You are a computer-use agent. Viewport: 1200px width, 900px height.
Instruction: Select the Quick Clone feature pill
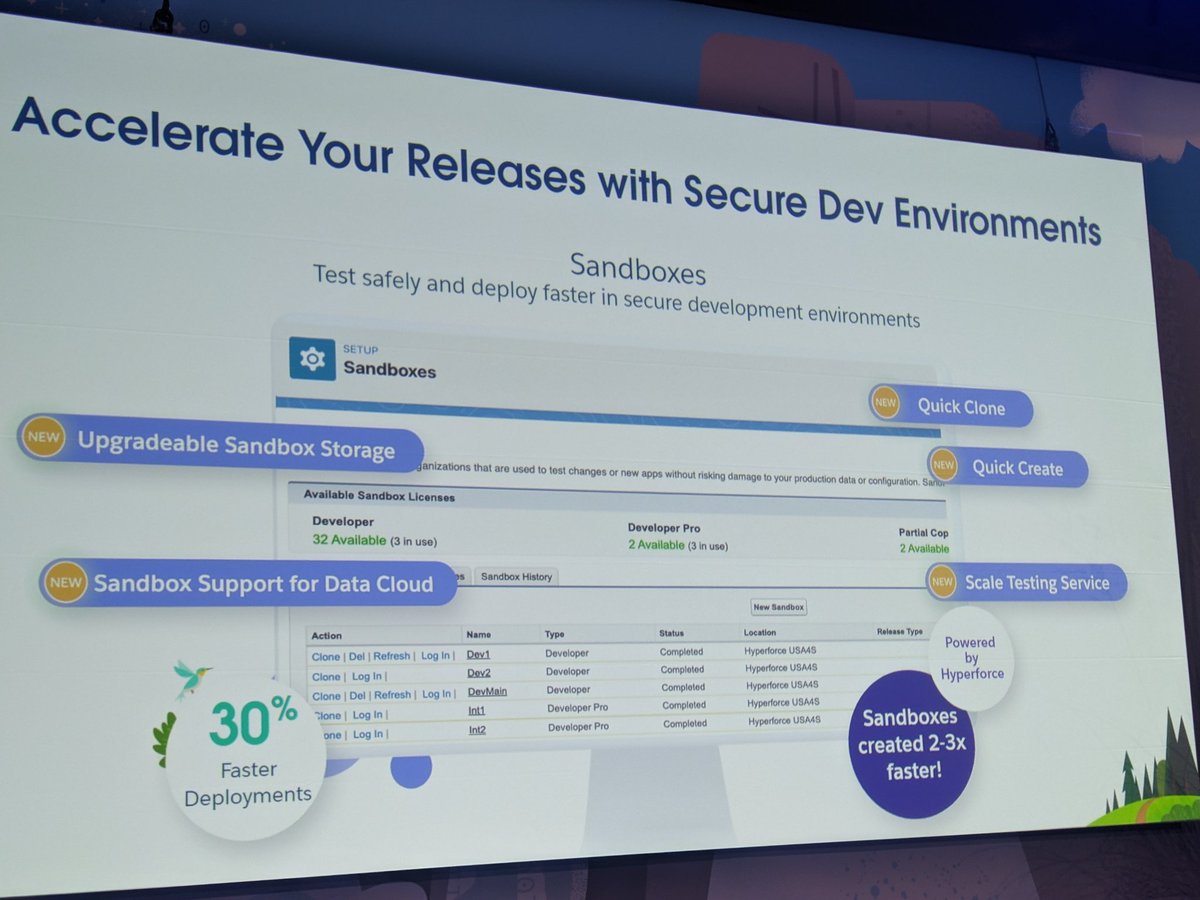[x=950, y=405]
